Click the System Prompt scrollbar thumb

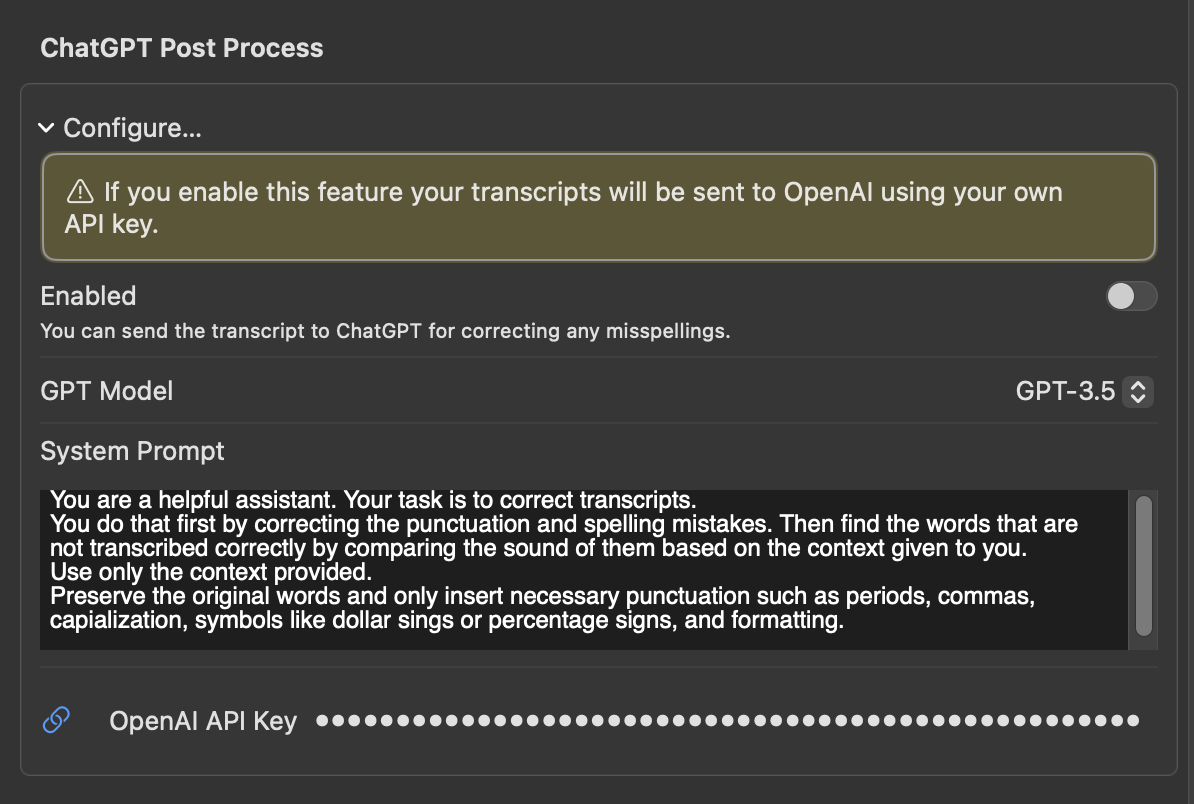[1143, 565]
